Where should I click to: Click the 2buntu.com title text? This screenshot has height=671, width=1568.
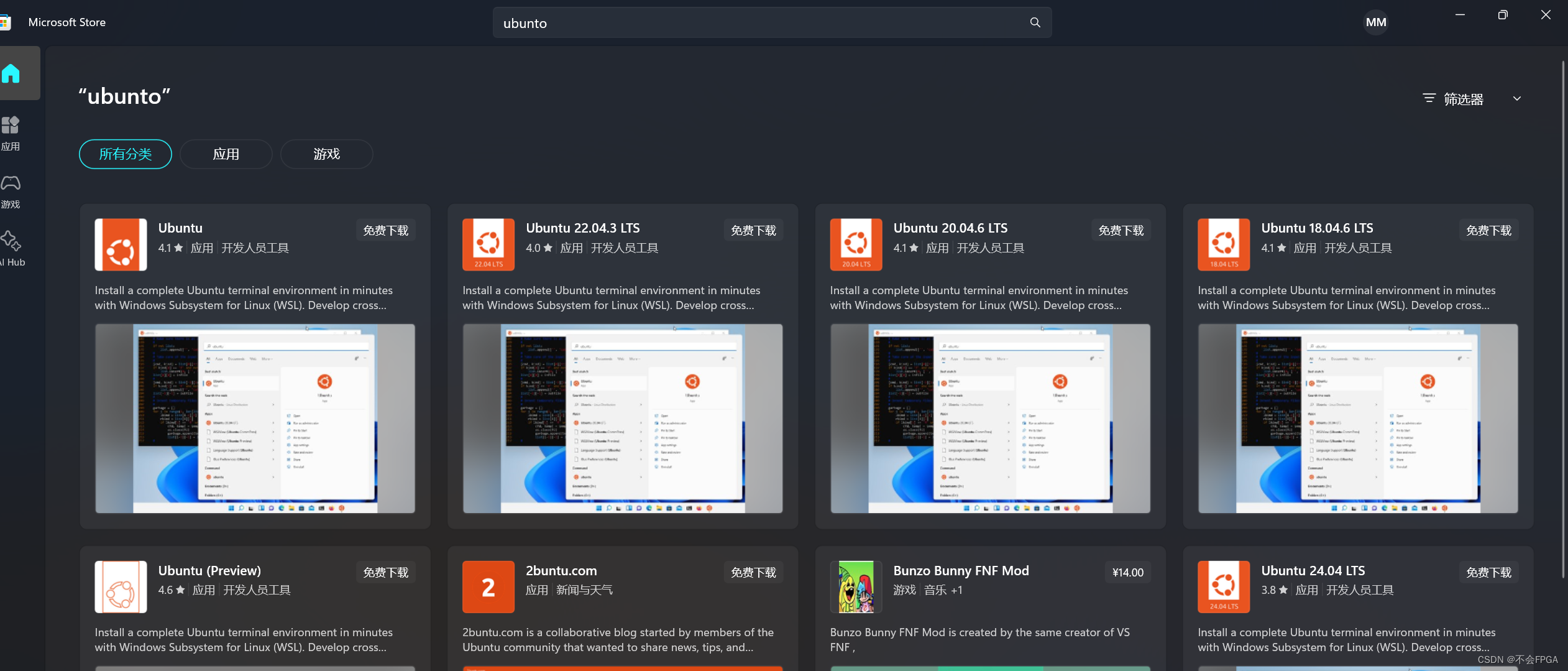561,571
